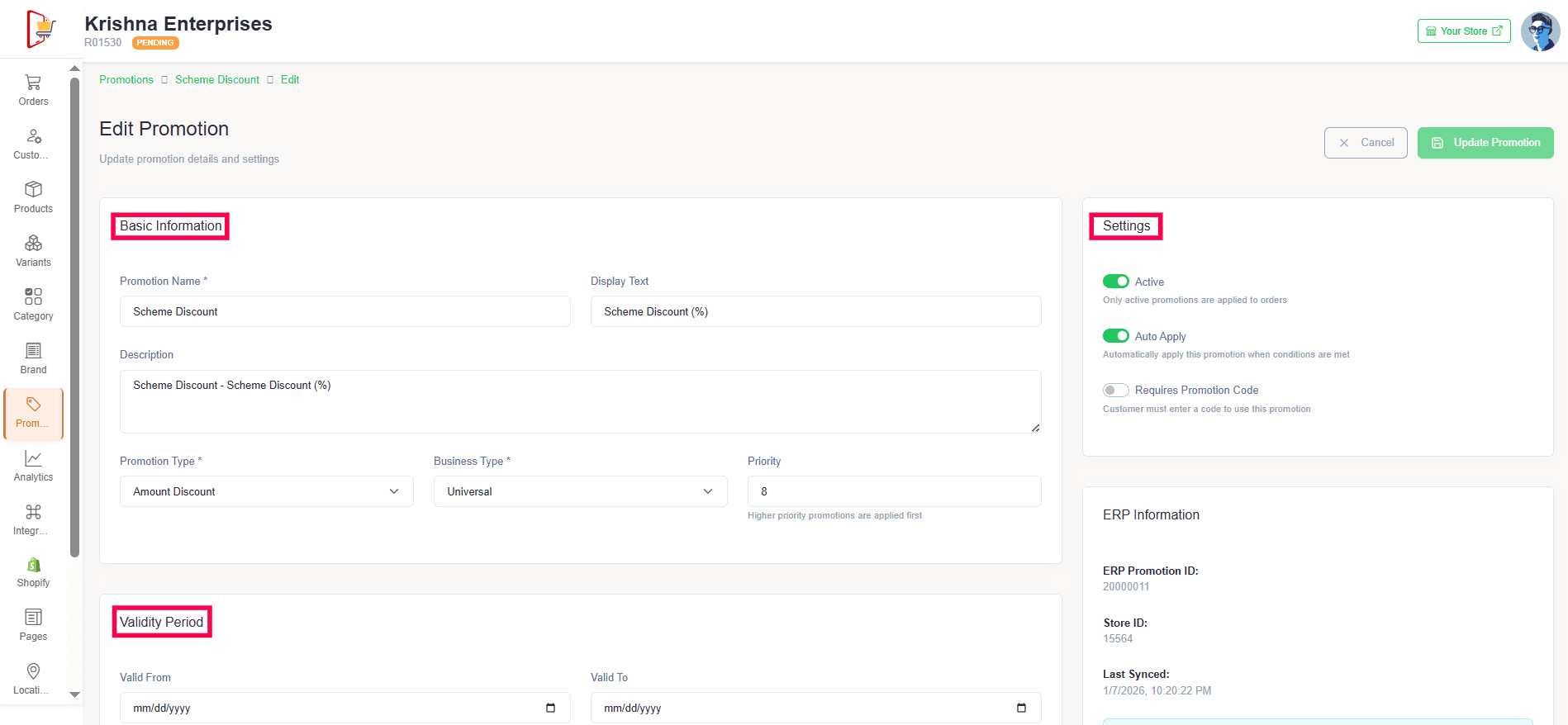Go to Scheme Discount breadcrumb
The height and width of the screenshot is (725, 1568).
click(217, 80)
